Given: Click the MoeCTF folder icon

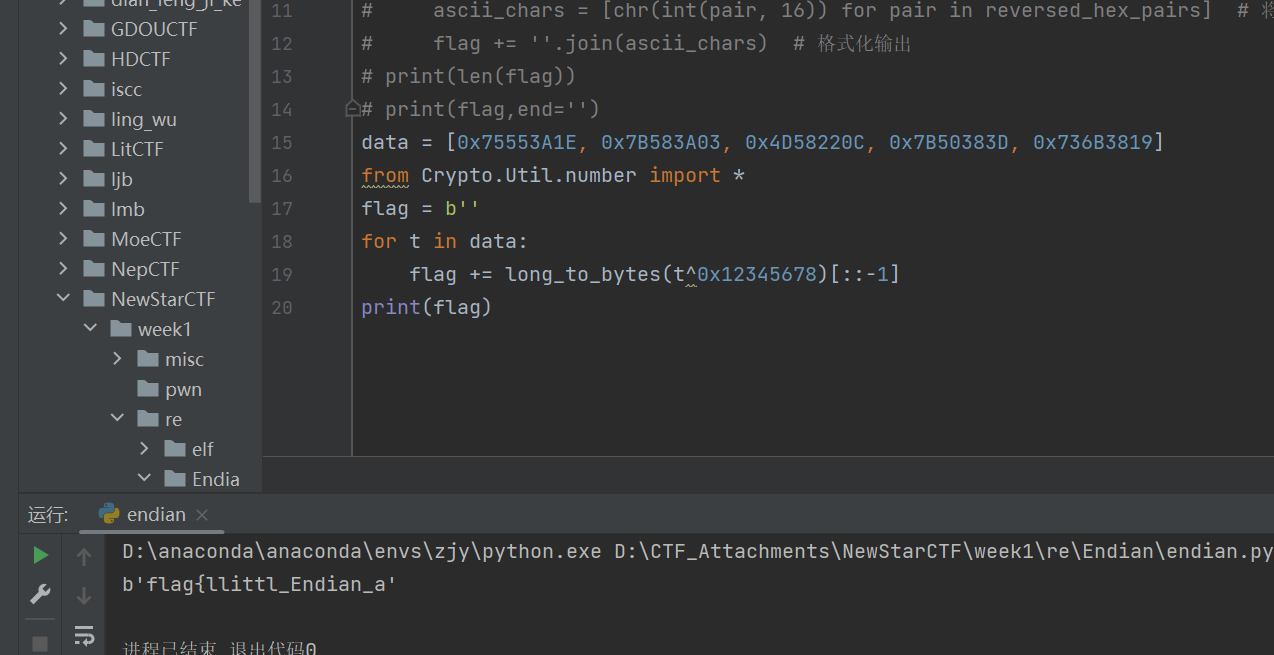Looking at the screenshot, I should click(x=94, y=239).
